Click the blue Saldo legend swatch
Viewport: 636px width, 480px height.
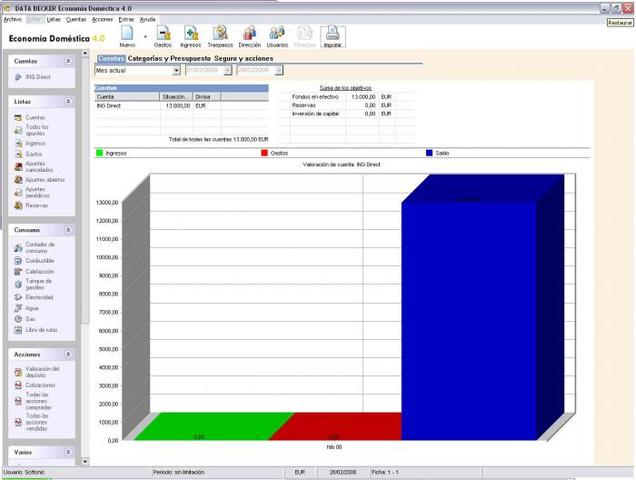pyautogui.click(x=430, y=153)
